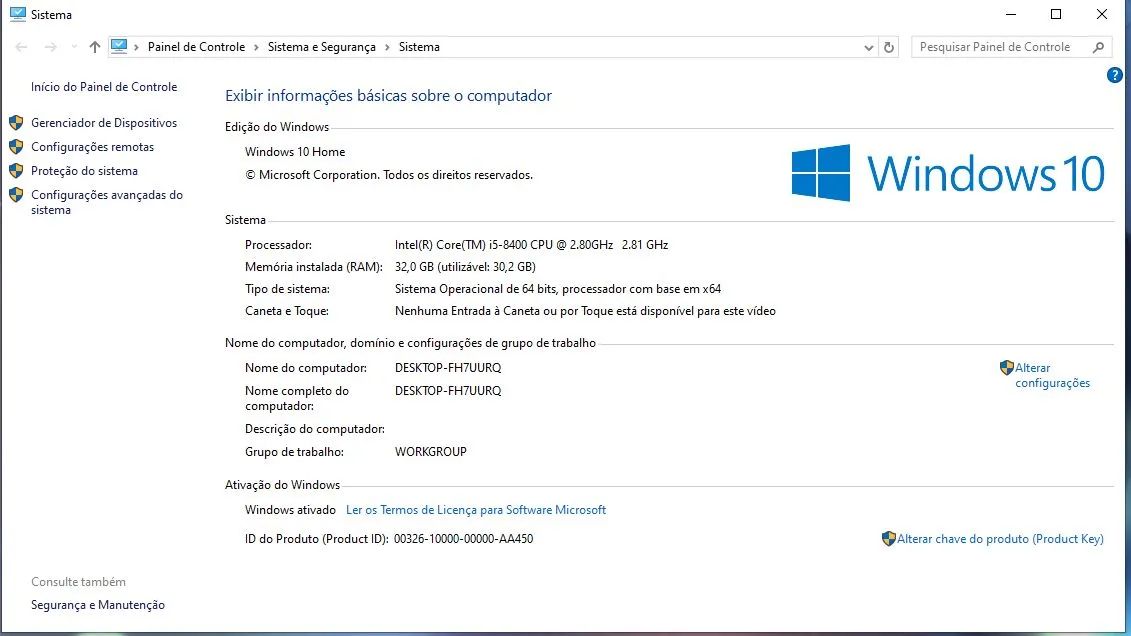Click the forward navigation arrow

50,47
